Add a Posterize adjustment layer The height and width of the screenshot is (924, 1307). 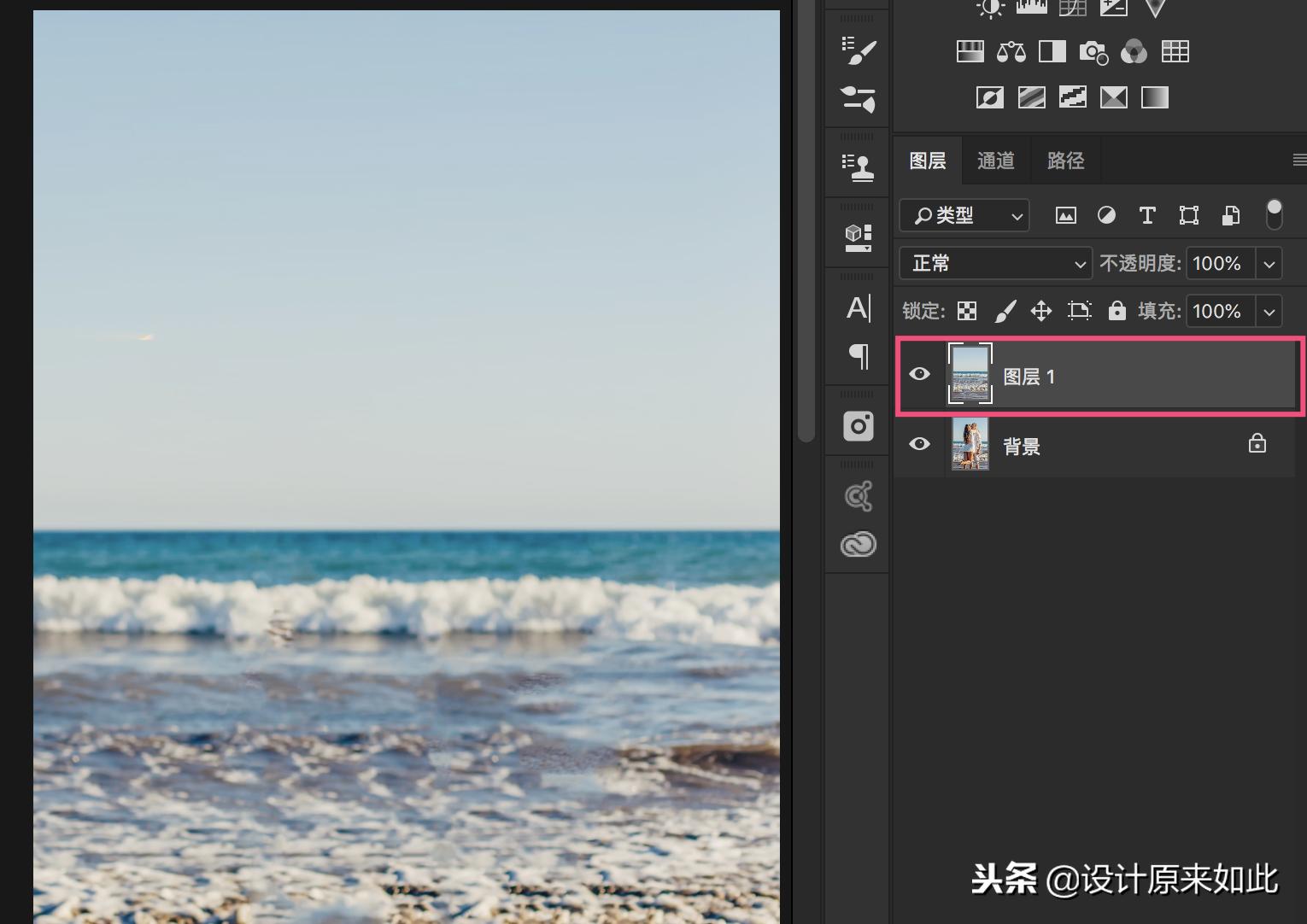coord(1032,97)
